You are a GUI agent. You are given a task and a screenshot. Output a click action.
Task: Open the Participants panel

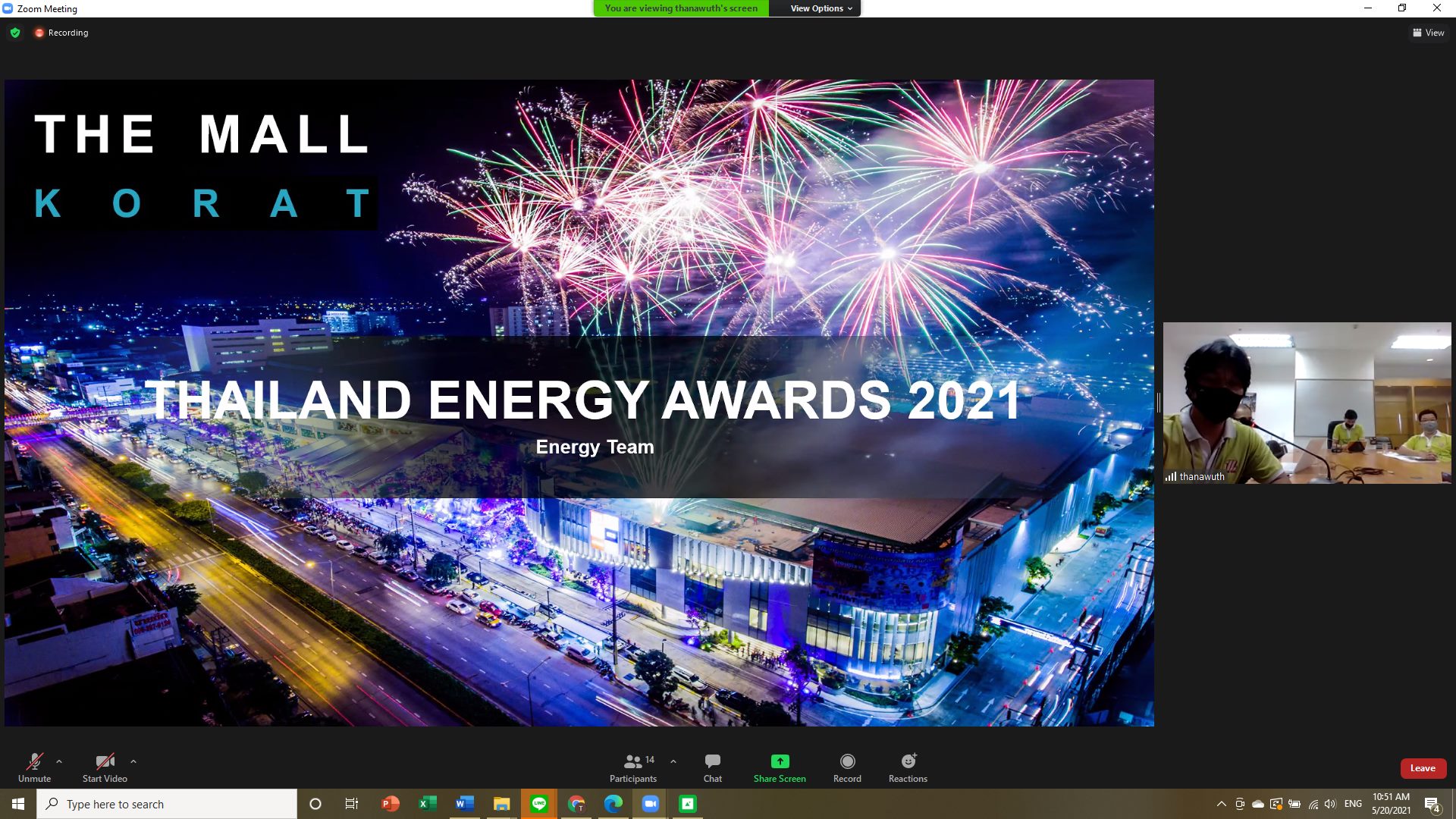click(x=633, y=767)
